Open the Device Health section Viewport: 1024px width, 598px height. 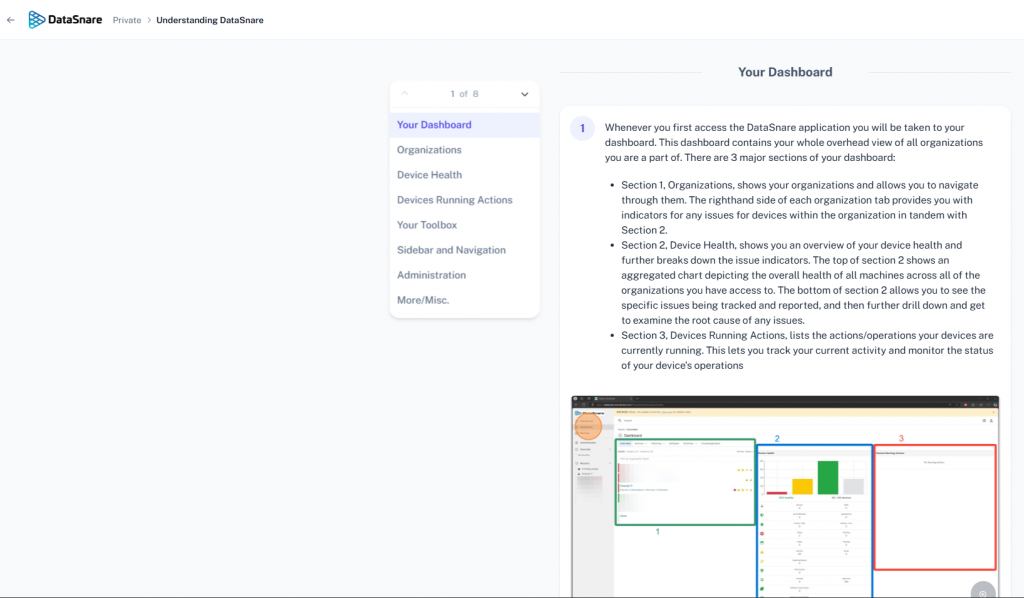(x=464, y=175)
